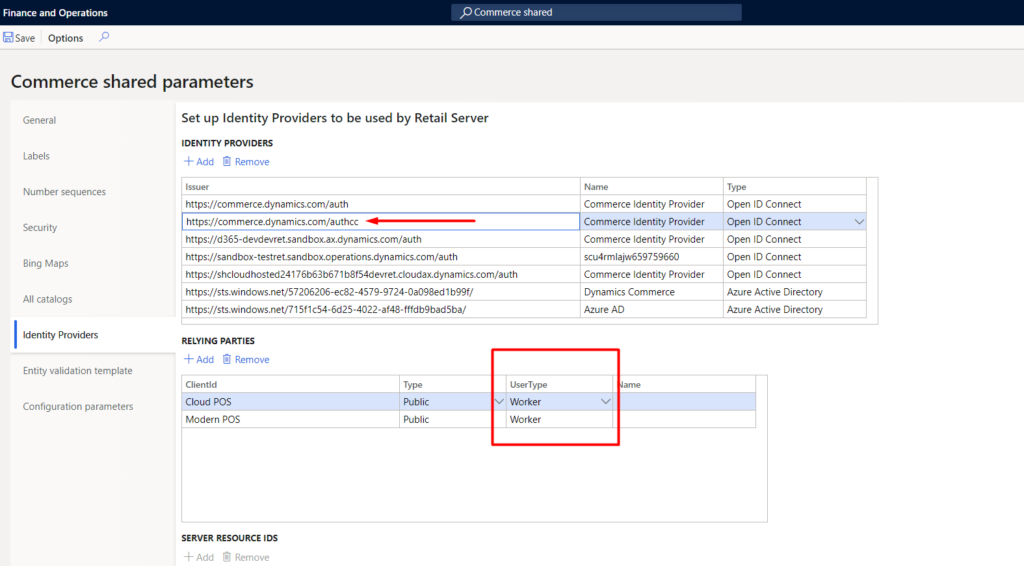Click the trash icon for Identity Providers Remove
The height and width of the screenshot is (566, 1024).
[x=227, y=161]
